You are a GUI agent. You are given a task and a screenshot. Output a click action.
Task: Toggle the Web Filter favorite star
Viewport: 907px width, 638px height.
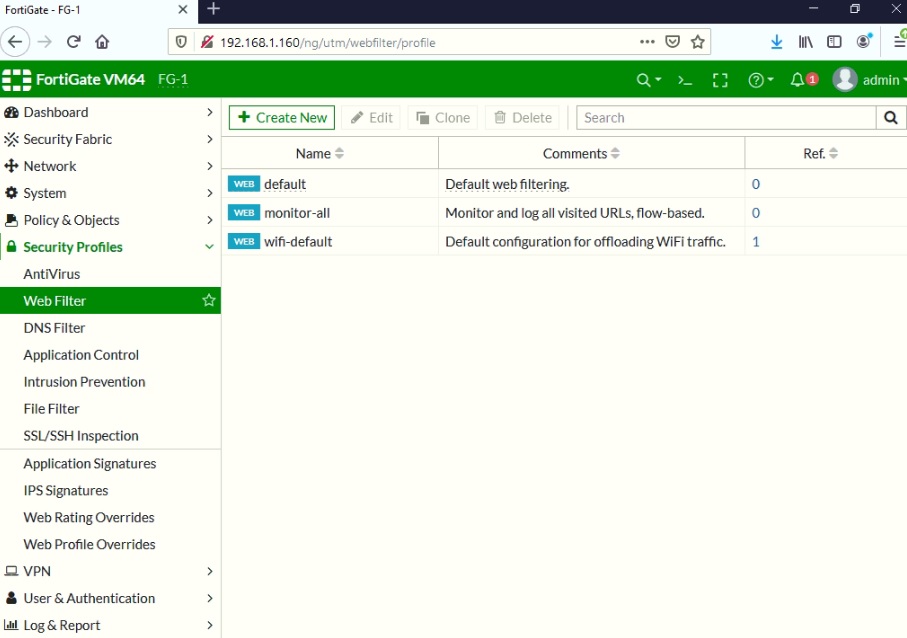[208, 300]
